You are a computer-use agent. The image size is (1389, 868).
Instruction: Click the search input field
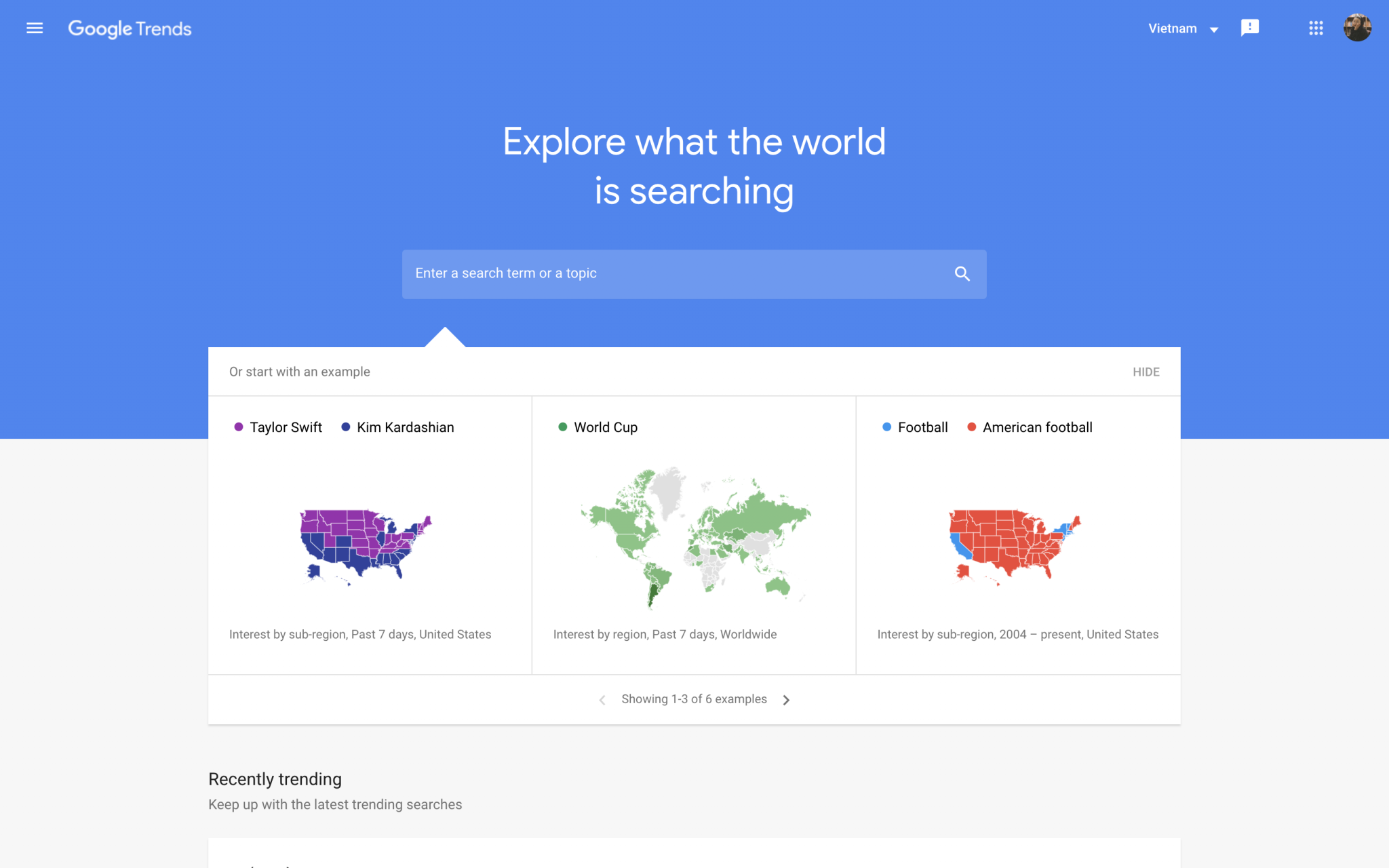pos(694,273)
